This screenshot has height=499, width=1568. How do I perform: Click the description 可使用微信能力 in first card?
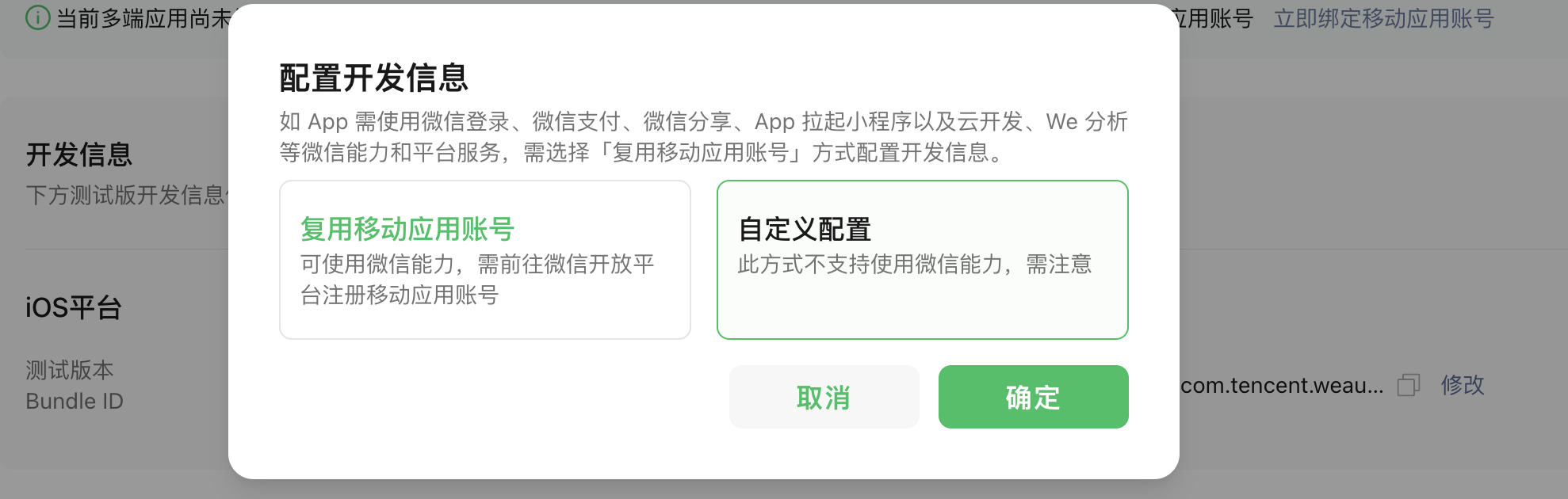(478, 279)
